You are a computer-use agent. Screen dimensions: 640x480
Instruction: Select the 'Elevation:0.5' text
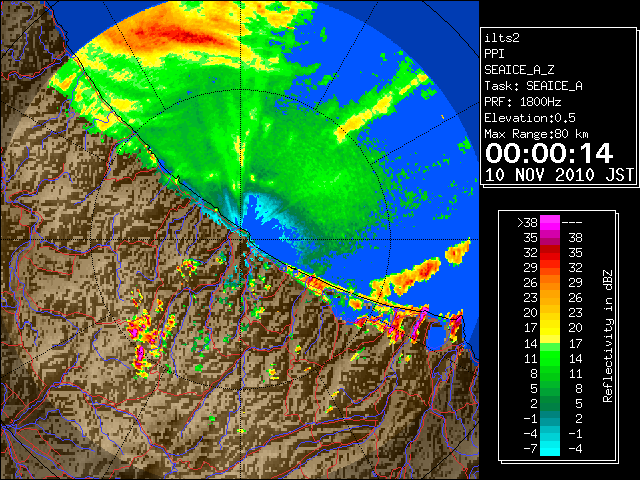(x=530, y=118)
